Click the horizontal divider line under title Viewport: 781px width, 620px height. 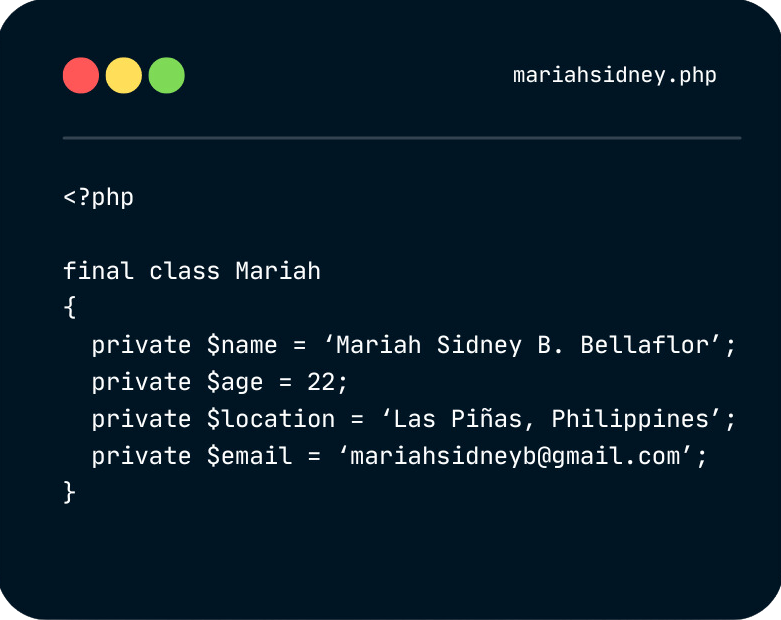tap(402, 138)
